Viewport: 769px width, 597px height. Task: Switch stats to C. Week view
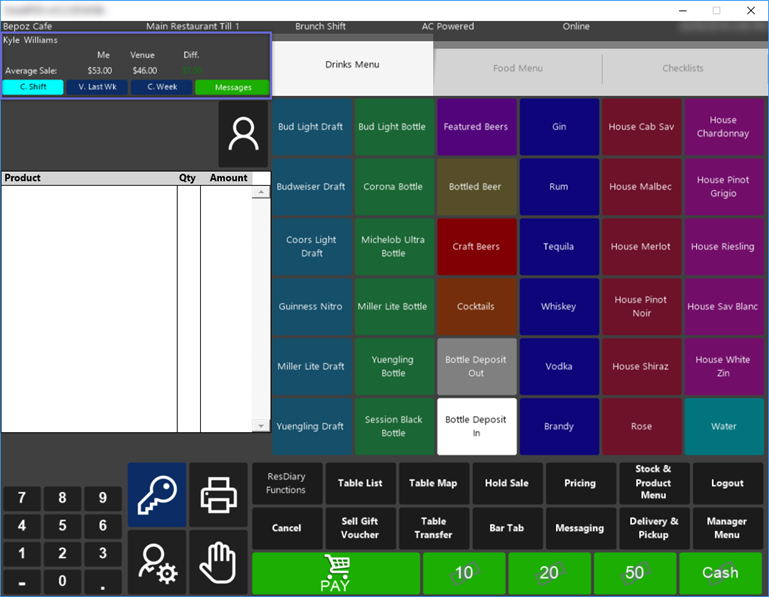click(161, 87)
